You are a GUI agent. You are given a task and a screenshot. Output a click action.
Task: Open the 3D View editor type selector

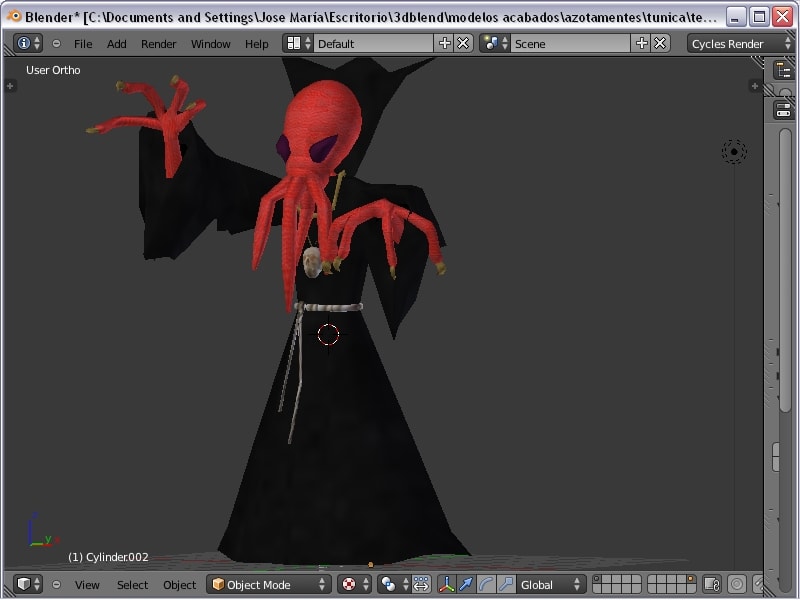(x=28, y=584)
